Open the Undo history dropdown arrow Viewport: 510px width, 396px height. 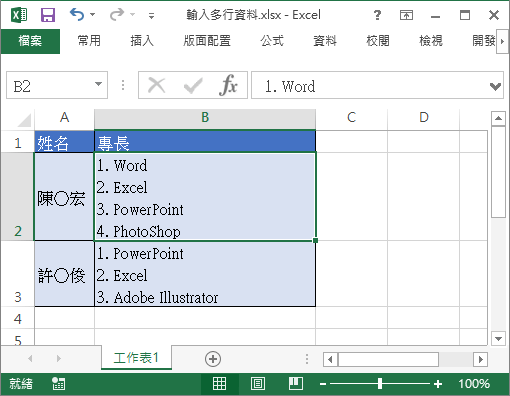[x=93, y=15]
